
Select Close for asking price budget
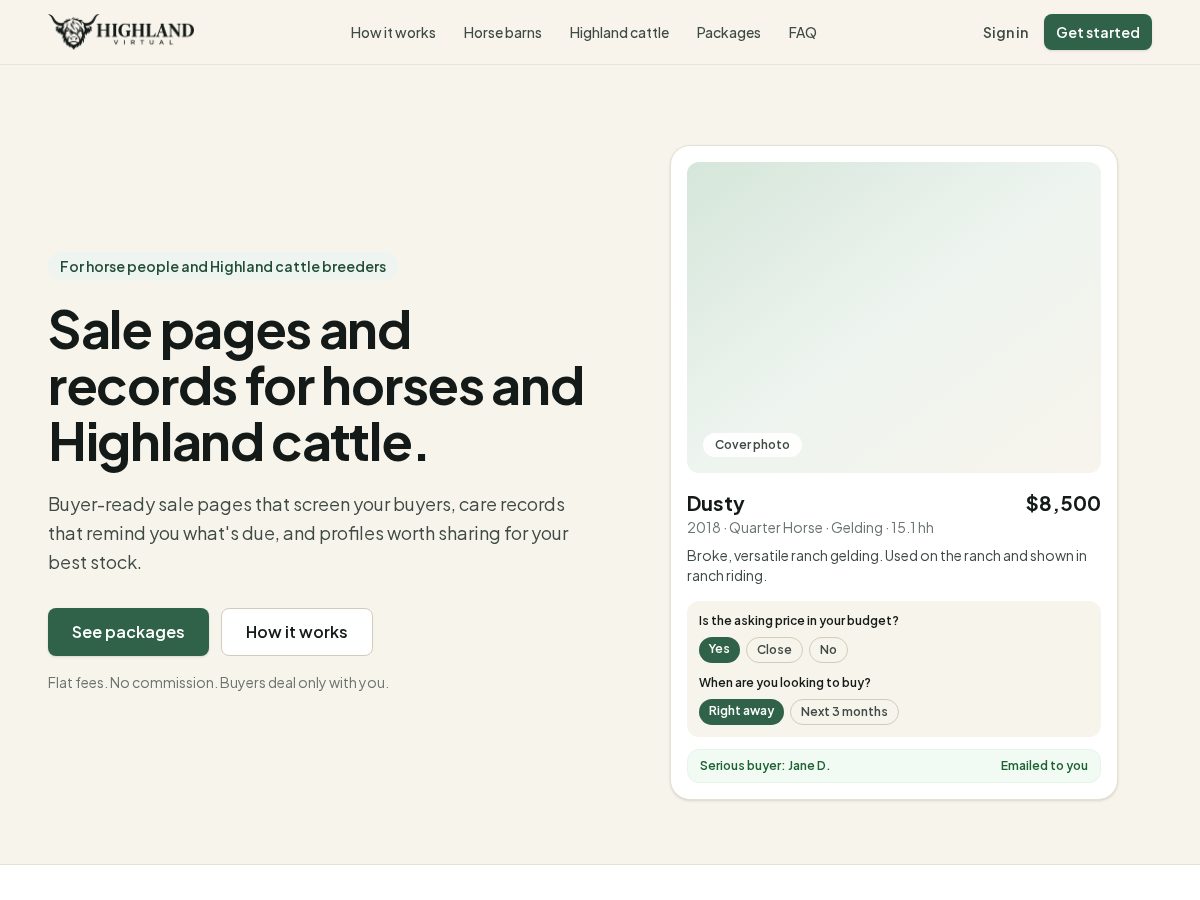pos(774,650)
